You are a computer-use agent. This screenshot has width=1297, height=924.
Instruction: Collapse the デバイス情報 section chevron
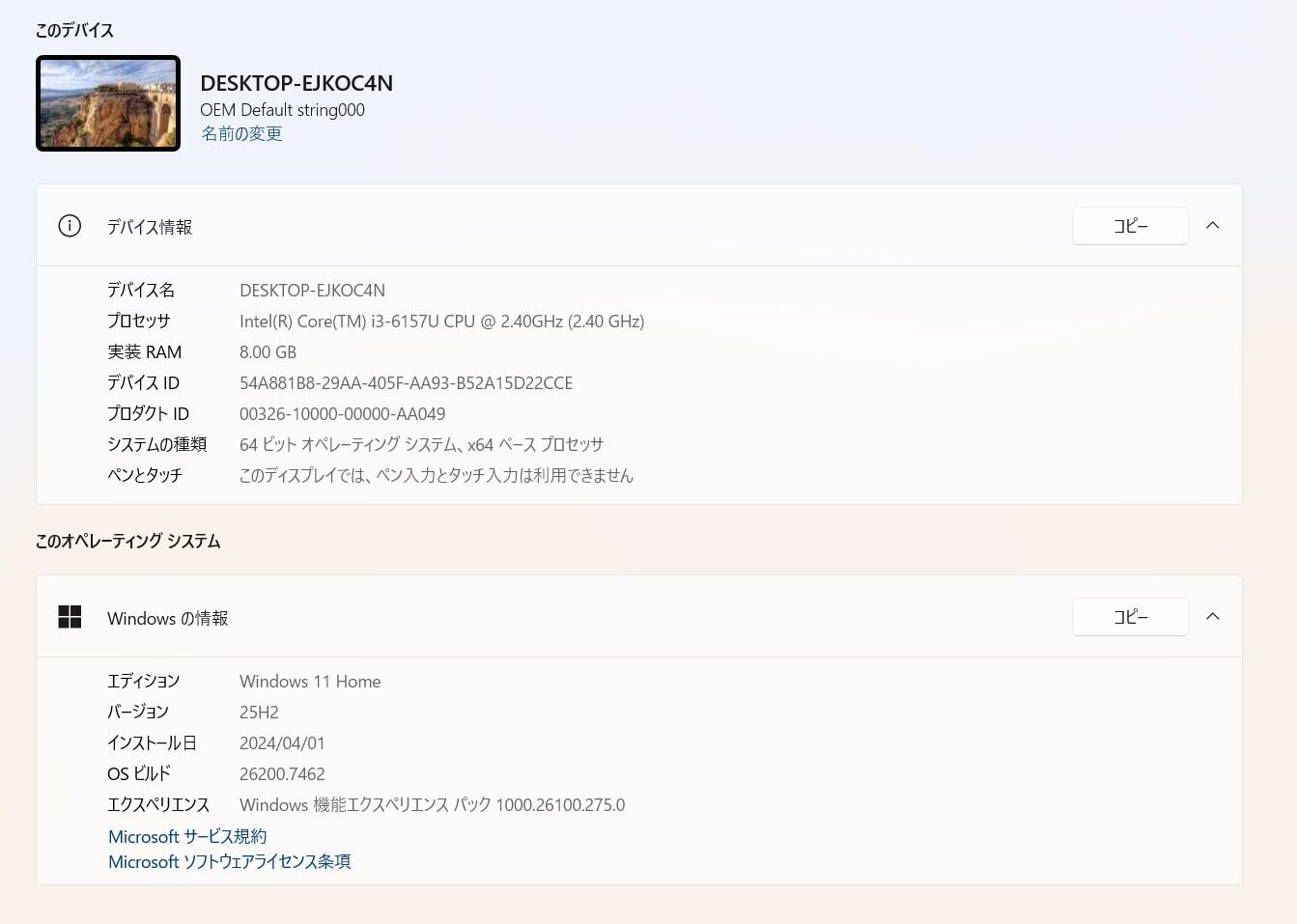point(1213,226)
